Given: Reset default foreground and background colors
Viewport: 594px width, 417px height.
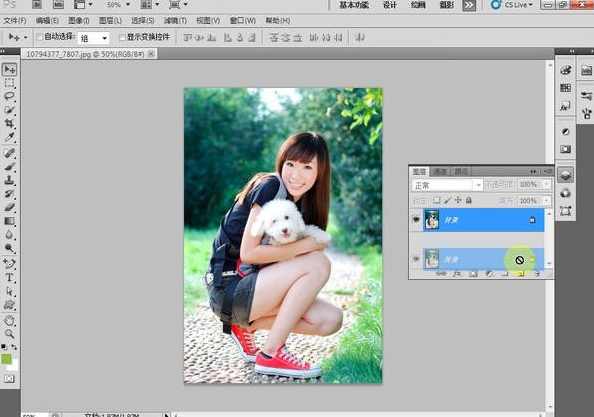Looking at the screenshot, I should 4,347.
